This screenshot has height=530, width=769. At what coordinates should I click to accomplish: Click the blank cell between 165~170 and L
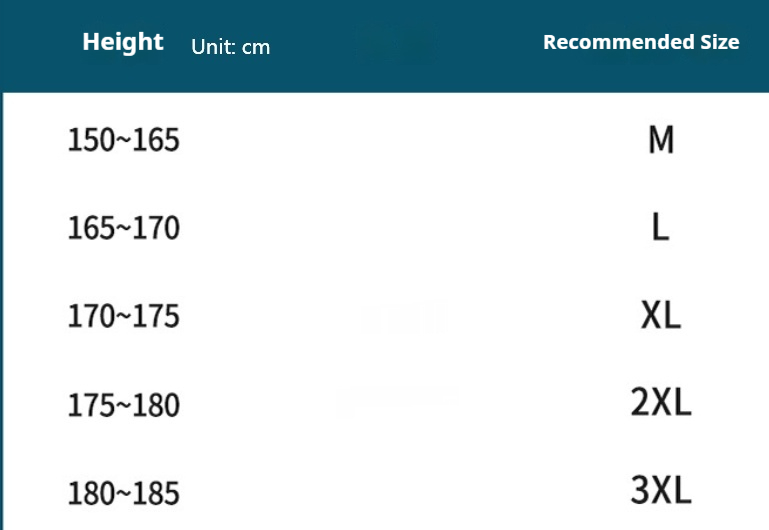tap(412, 228)
